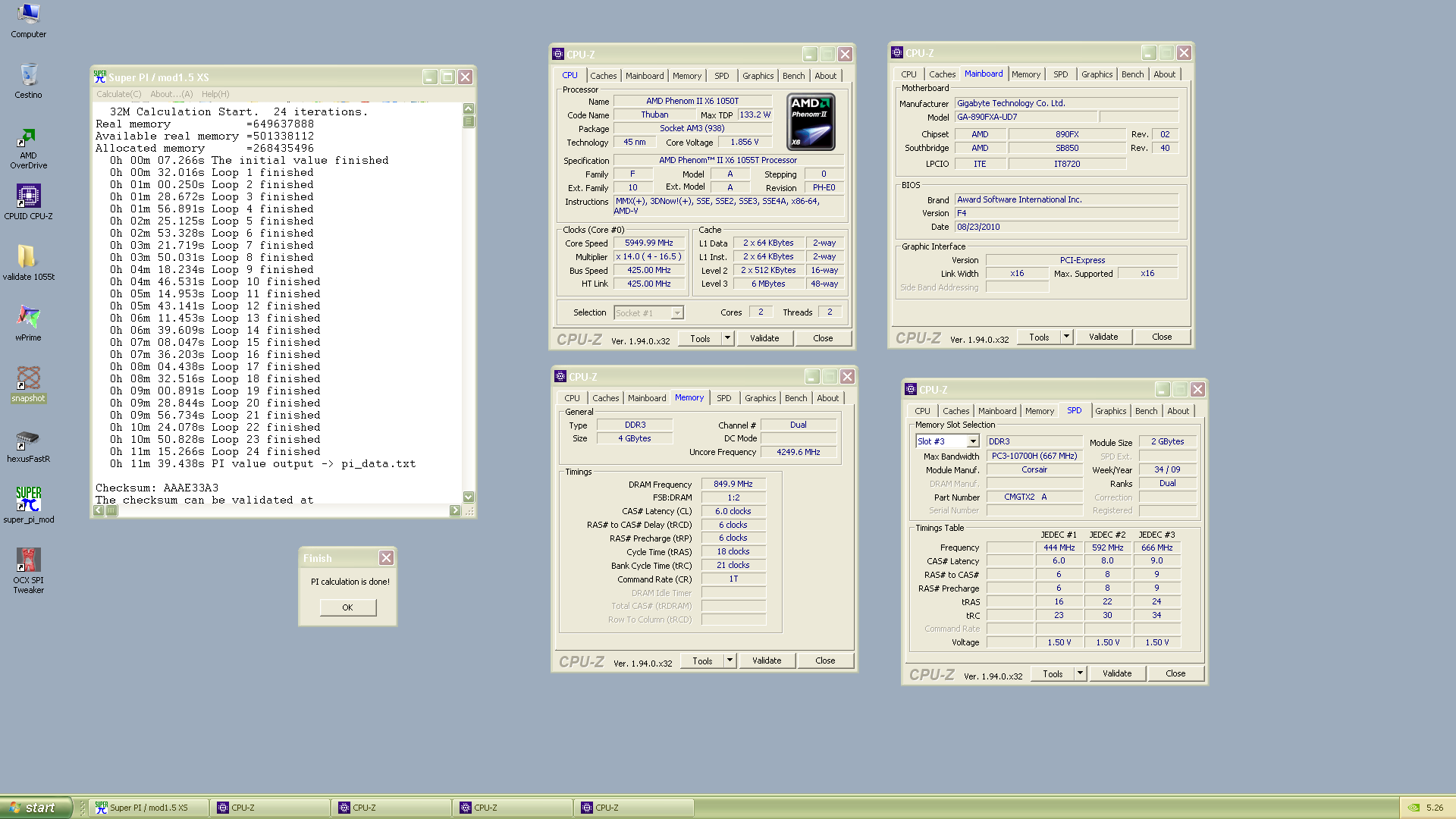The height and width of the screenshot is (819, 1456).
Task: Launch OCX SPI Tweaker shortcut
Action: (28, 570)
